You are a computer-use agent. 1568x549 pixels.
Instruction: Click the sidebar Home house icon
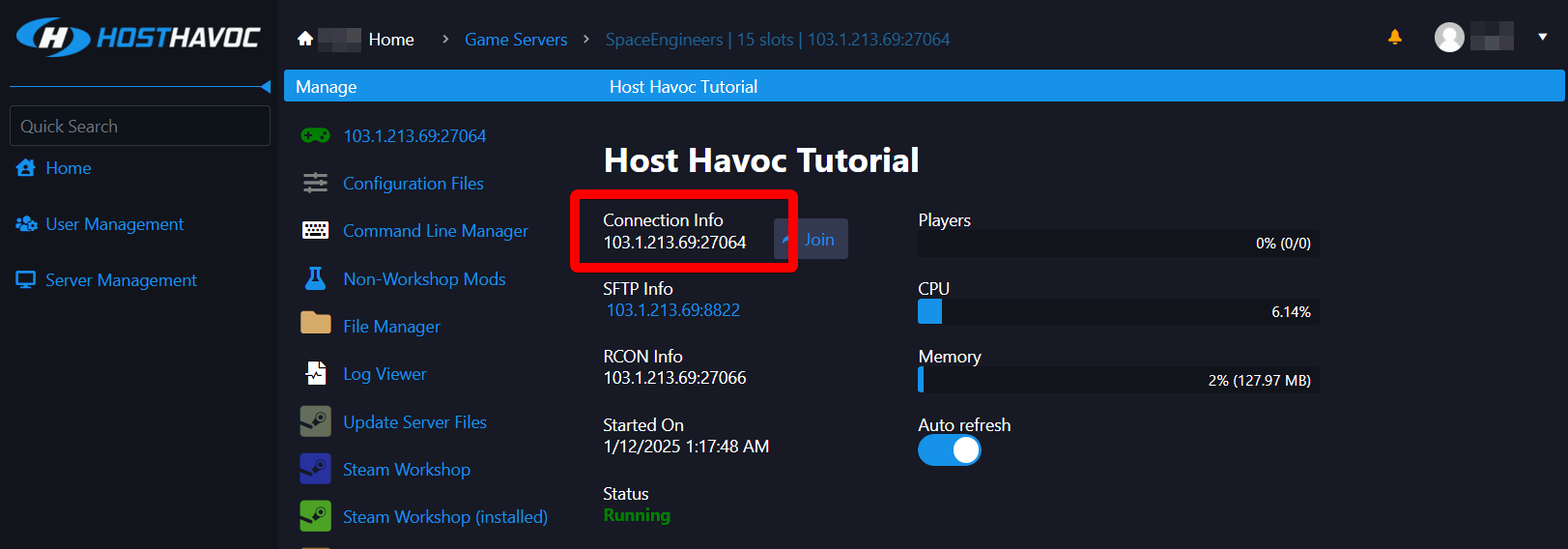(x=26, y=168)
